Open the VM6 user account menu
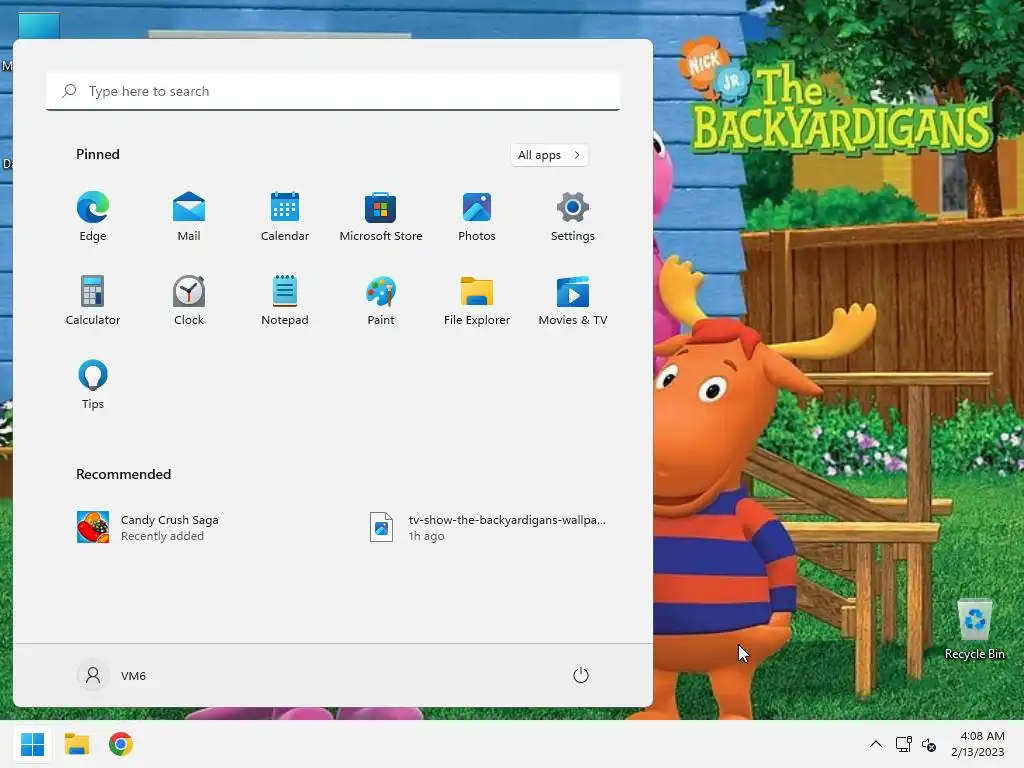The width and height of the screenshot is (1024, 768). [112, 675]
